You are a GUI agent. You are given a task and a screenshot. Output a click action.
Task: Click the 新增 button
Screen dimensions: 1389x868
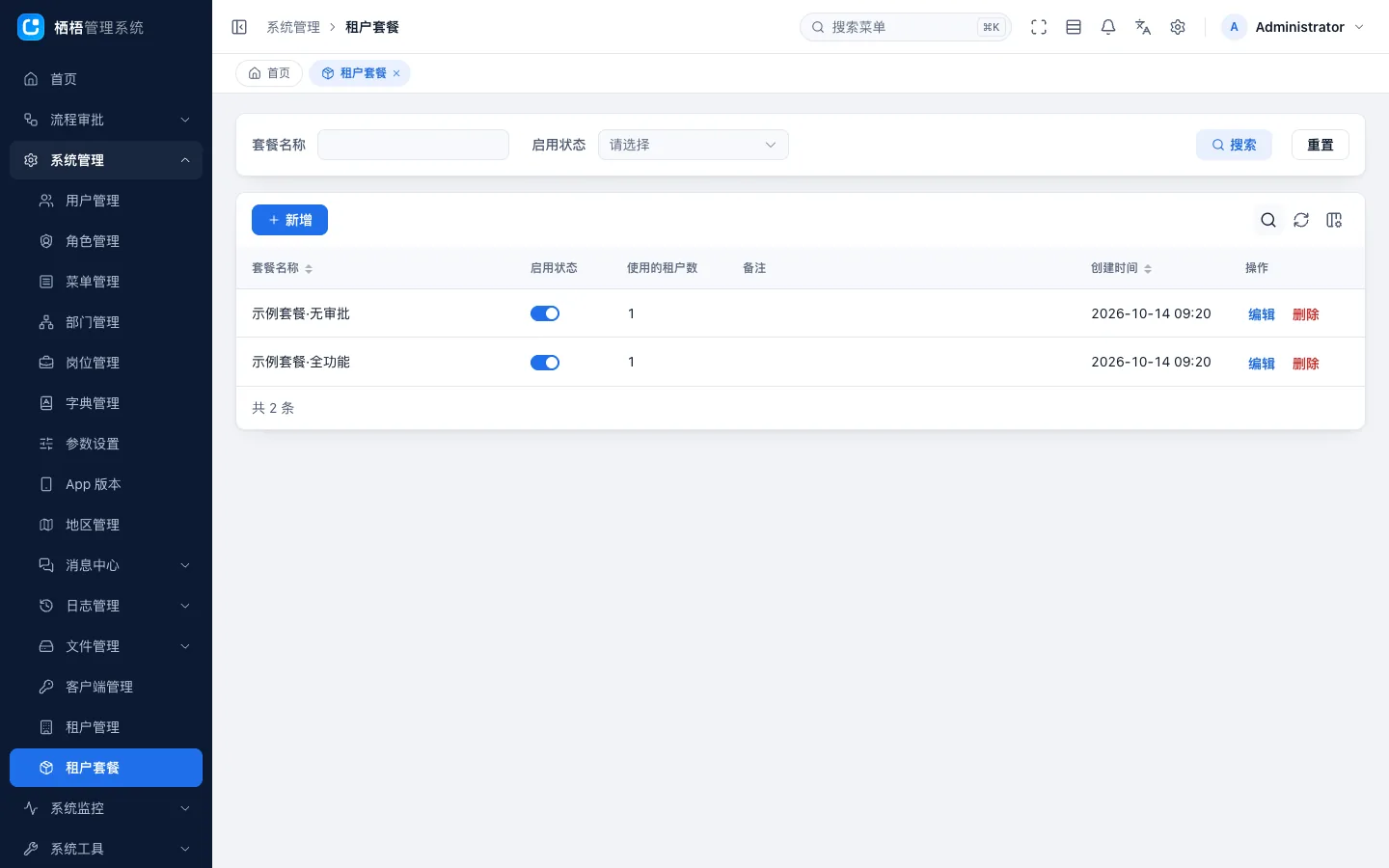[x=289, y=220]
